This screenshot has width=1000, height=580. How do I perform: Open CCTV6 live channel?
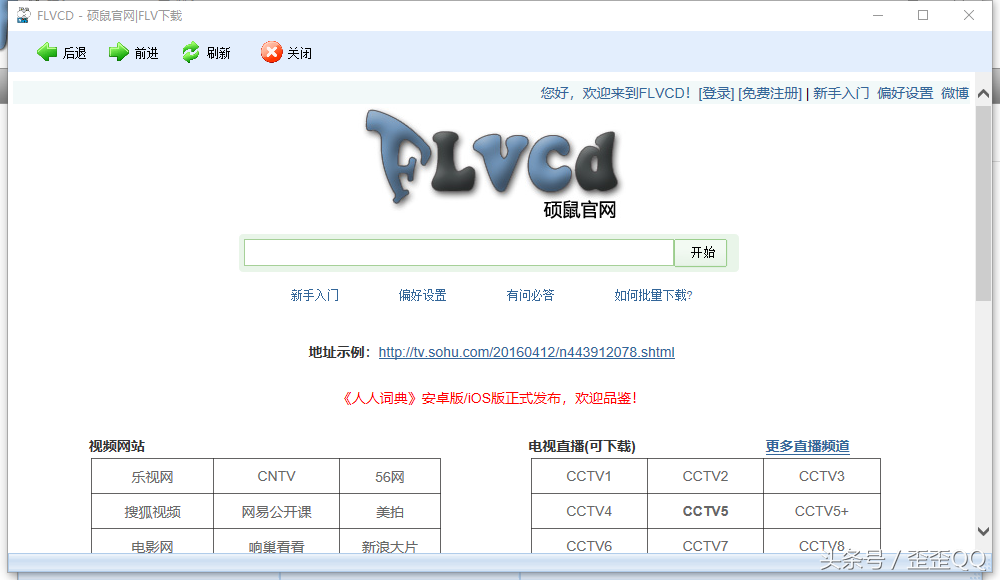click(589, 544)
